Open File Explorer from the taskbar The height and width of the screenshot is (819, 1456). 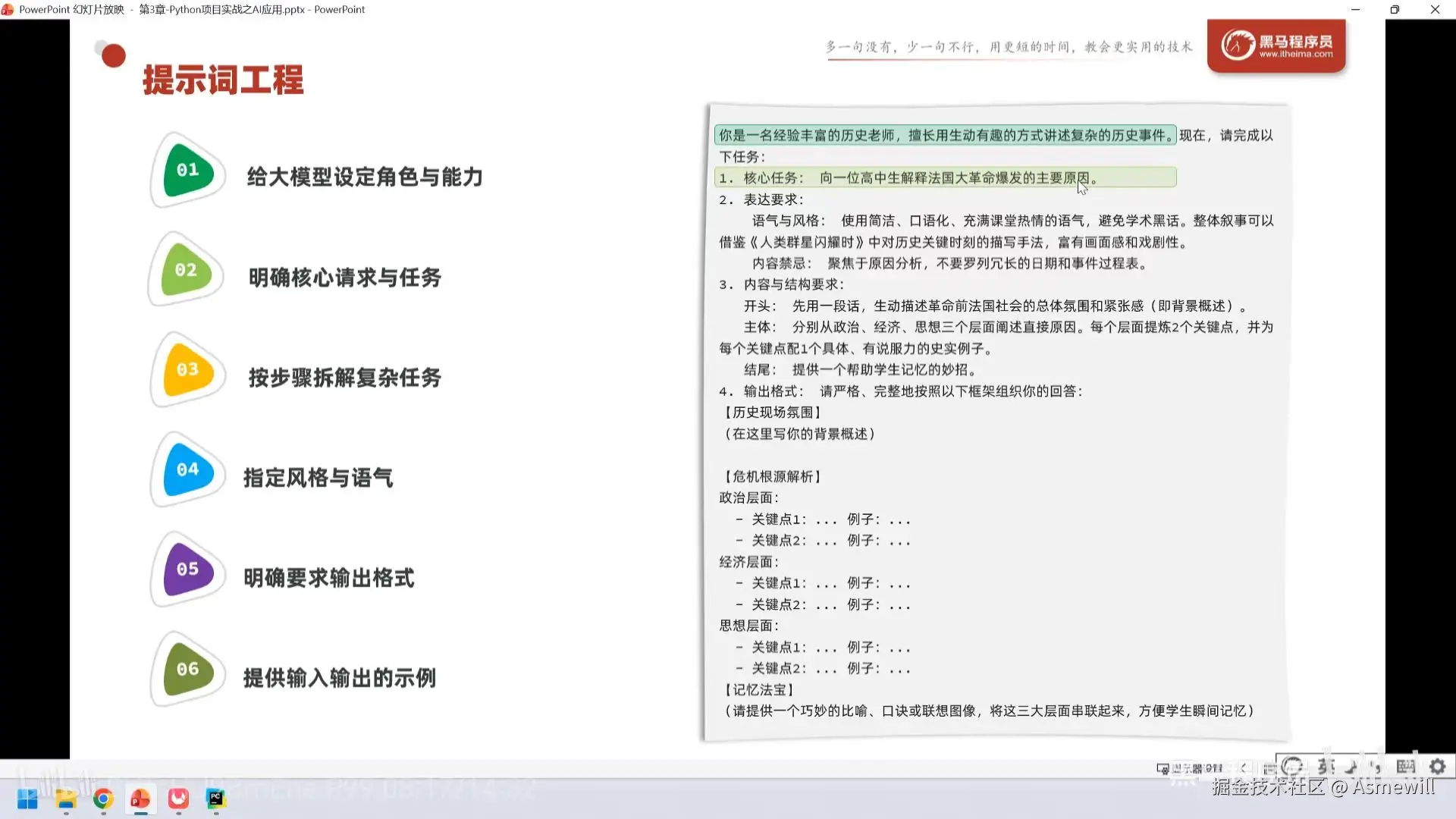66,799
